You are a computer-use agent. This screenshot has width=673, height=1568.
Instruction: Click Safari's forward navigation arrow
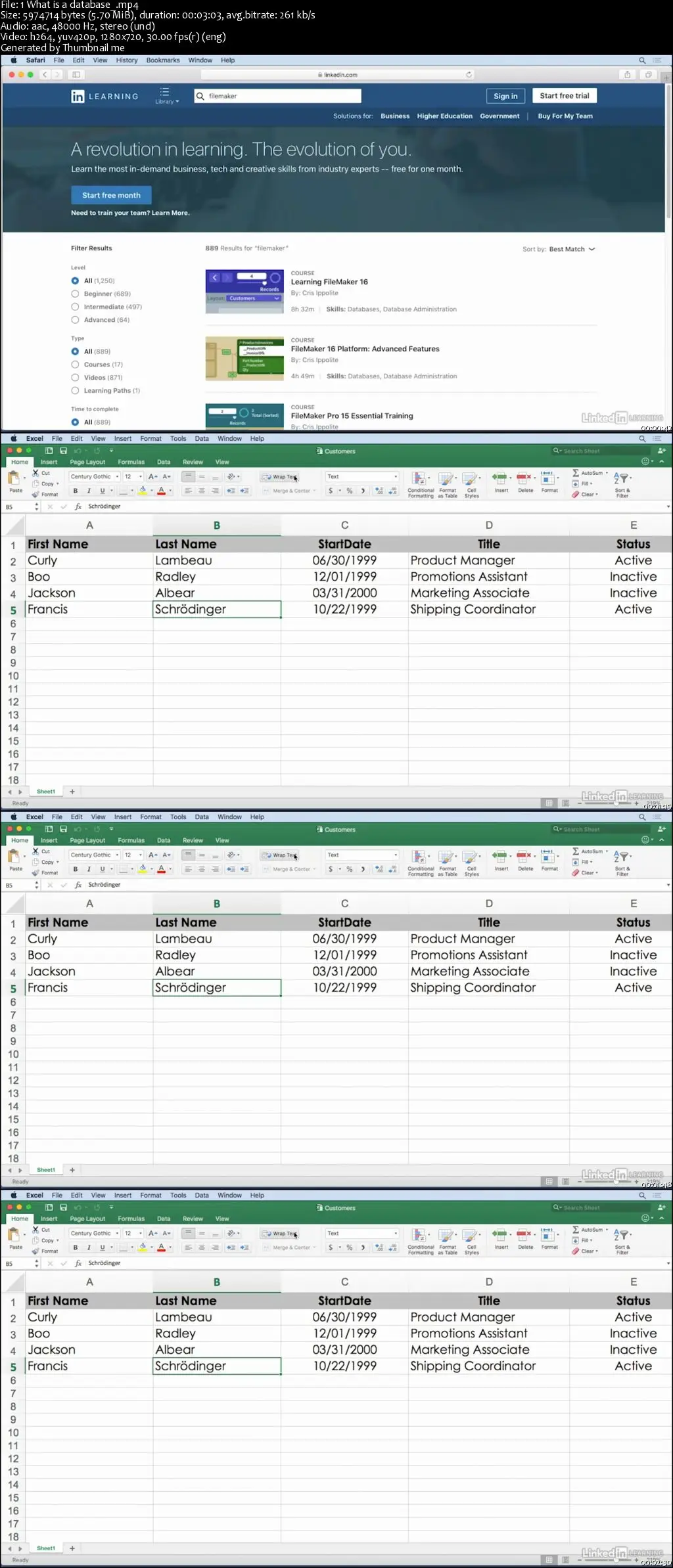(58, 75)
